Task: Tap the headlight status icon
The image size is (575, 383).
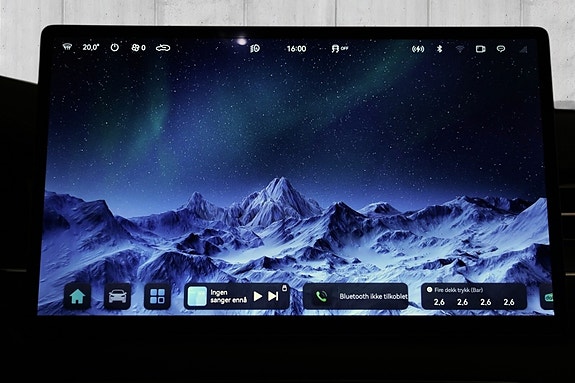Action: [x=255, y=48]
